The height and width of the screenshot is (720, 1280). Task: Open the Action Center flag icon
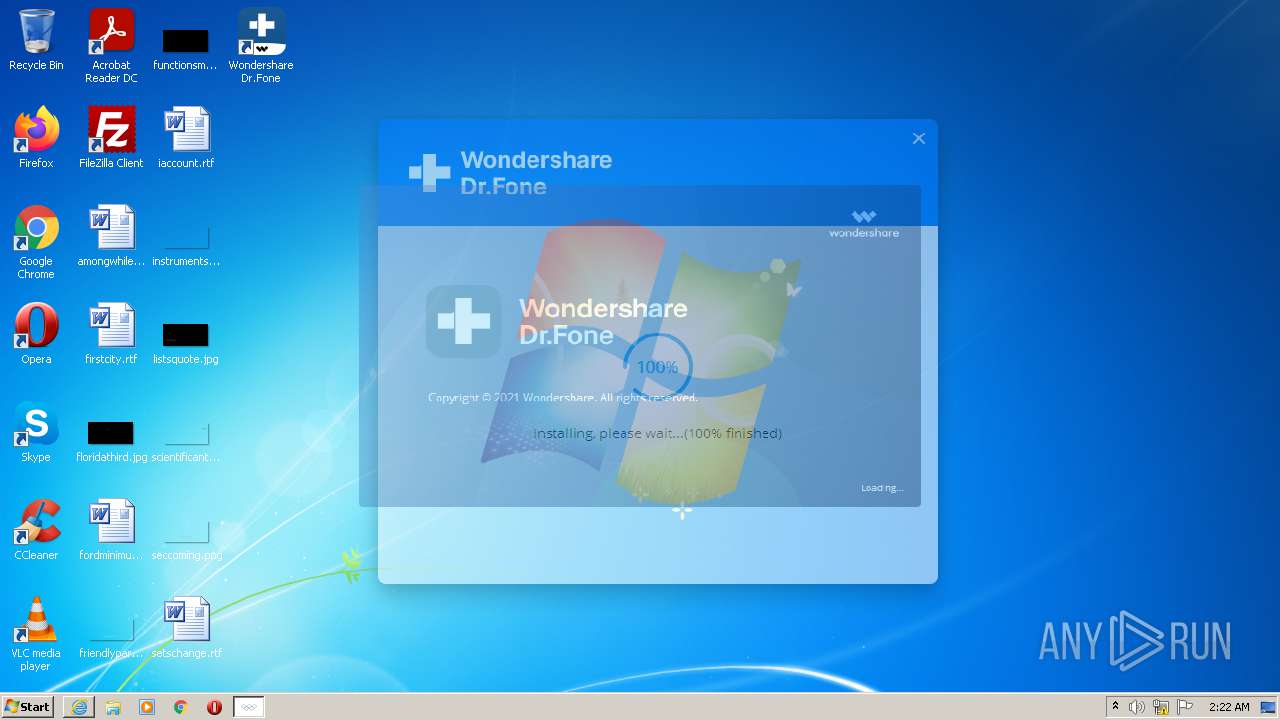pos(1185,707)
